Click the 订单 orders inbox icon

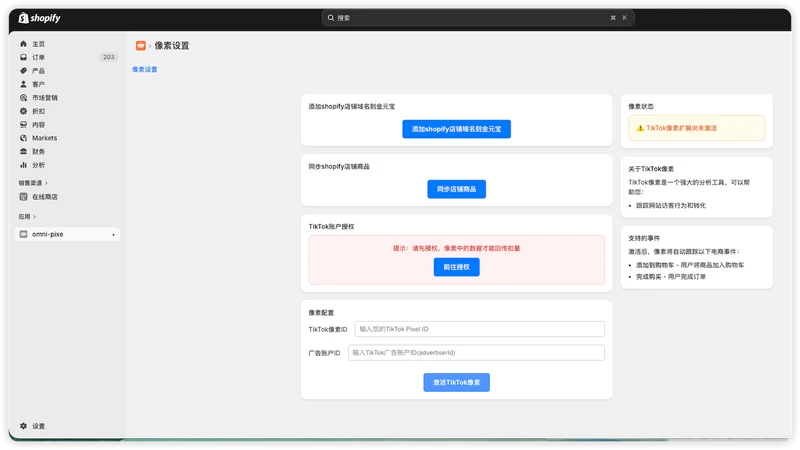pyautogui.click(x=23, y=57)
